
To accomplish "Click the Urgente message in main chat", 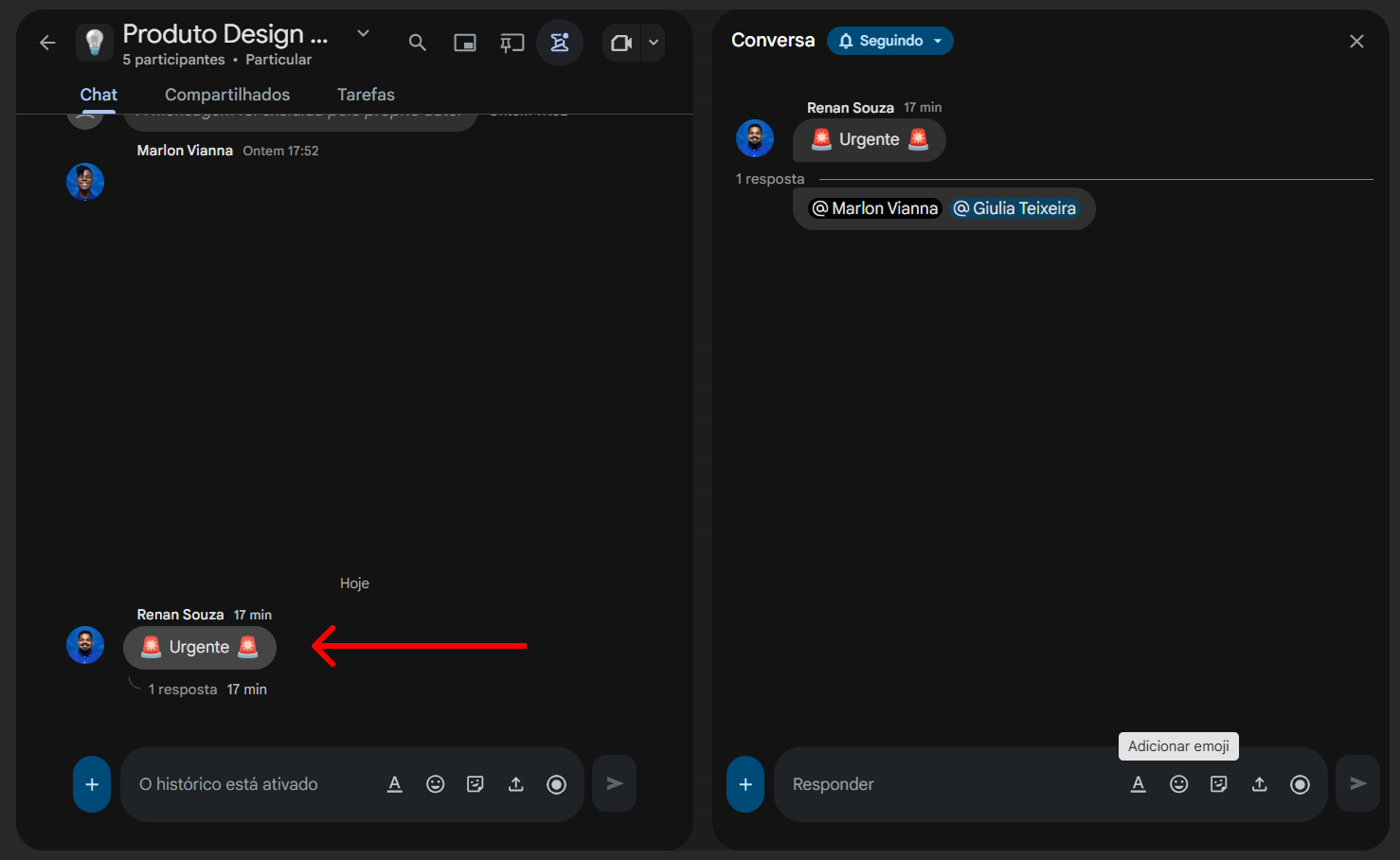I will coord(200,647).
